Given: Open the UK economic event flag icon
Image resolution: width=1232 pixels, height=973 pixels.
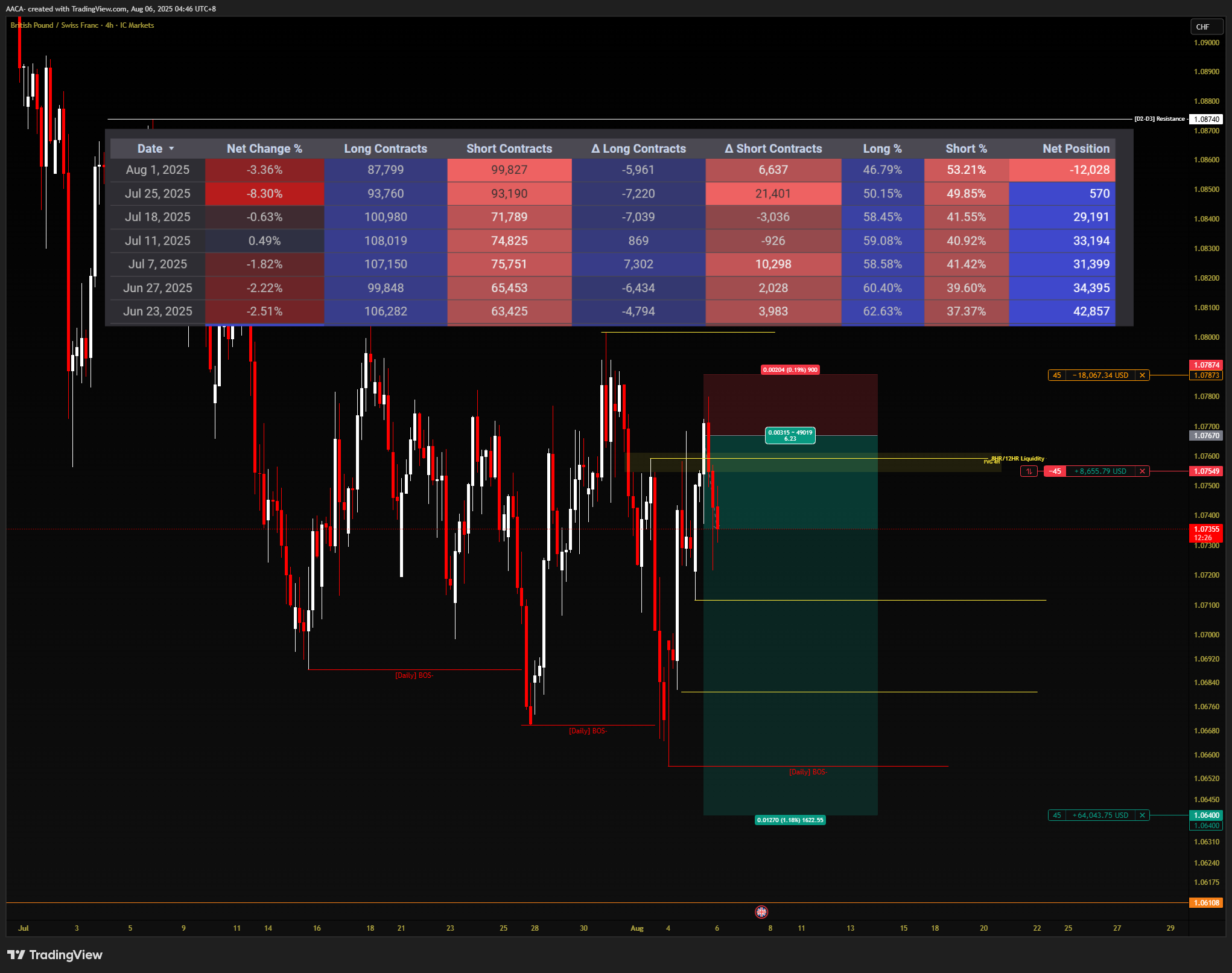Looking at the screenshot, I should click(761, 912).
